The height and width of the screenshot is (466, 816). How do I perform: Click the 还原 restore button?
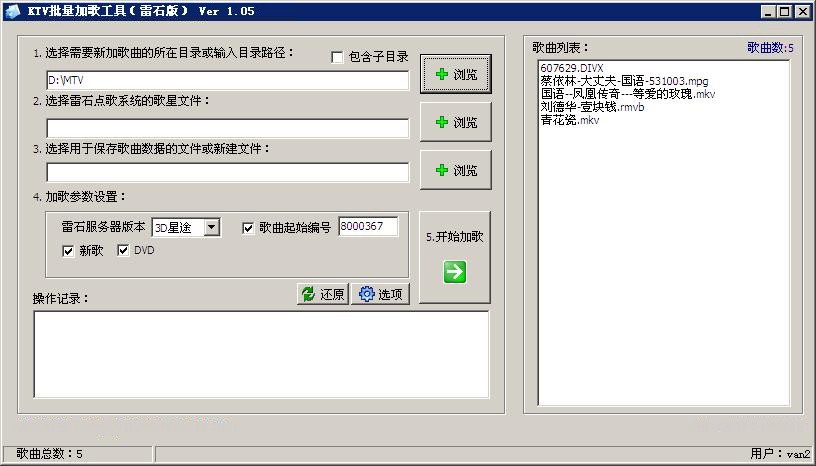(x=323, y=294)
